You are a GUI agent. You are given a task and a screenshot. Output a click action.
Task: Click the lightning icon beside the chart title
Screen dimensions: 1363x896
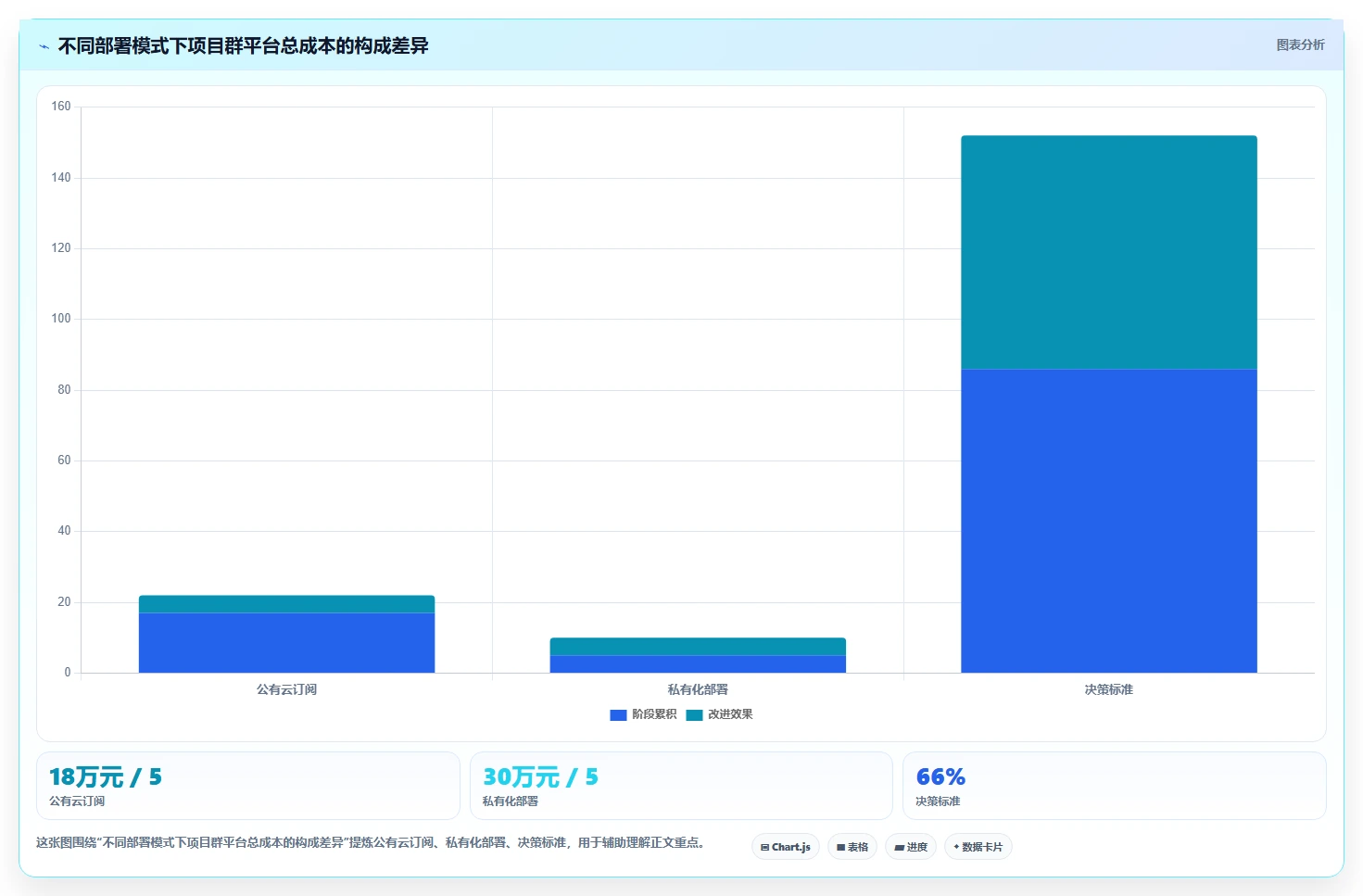click(44, 46)
